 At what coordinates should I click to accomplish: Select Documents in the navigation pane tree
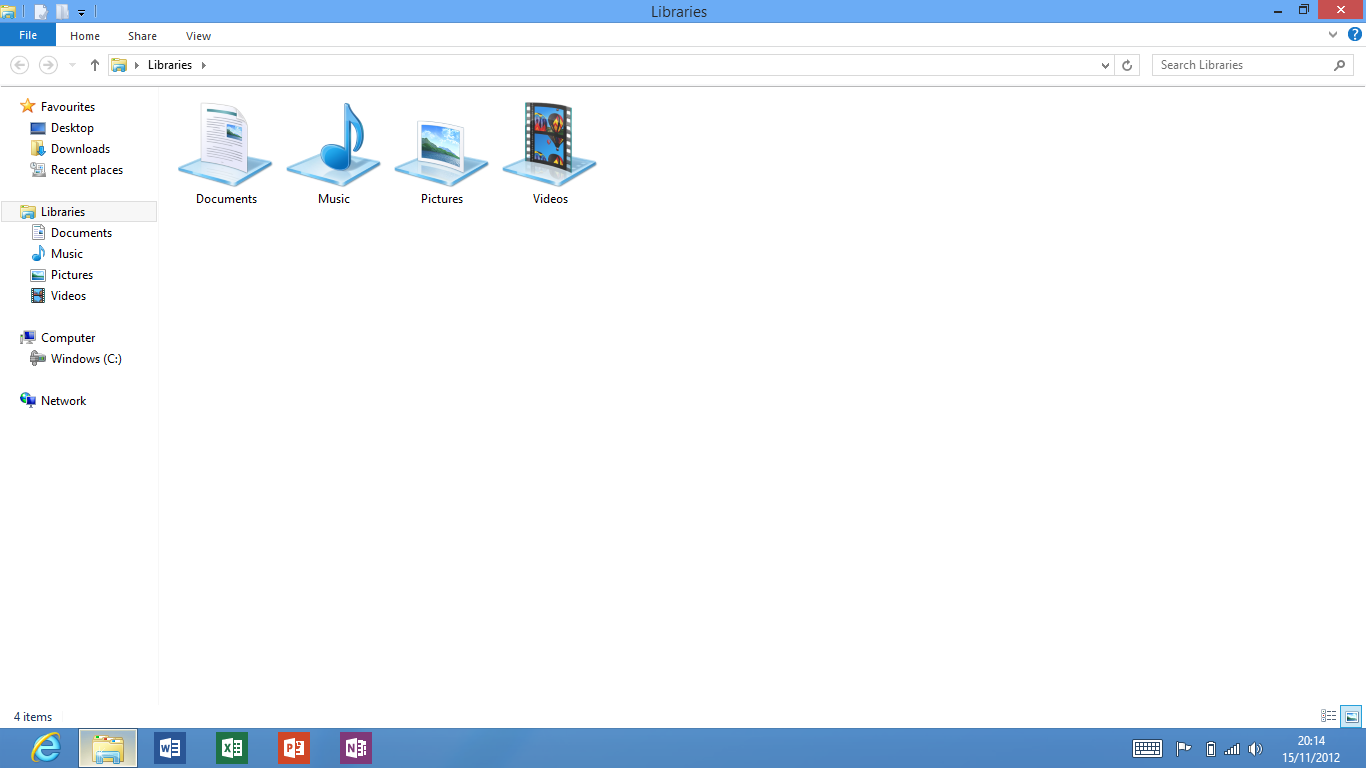(x=81, y=233)
